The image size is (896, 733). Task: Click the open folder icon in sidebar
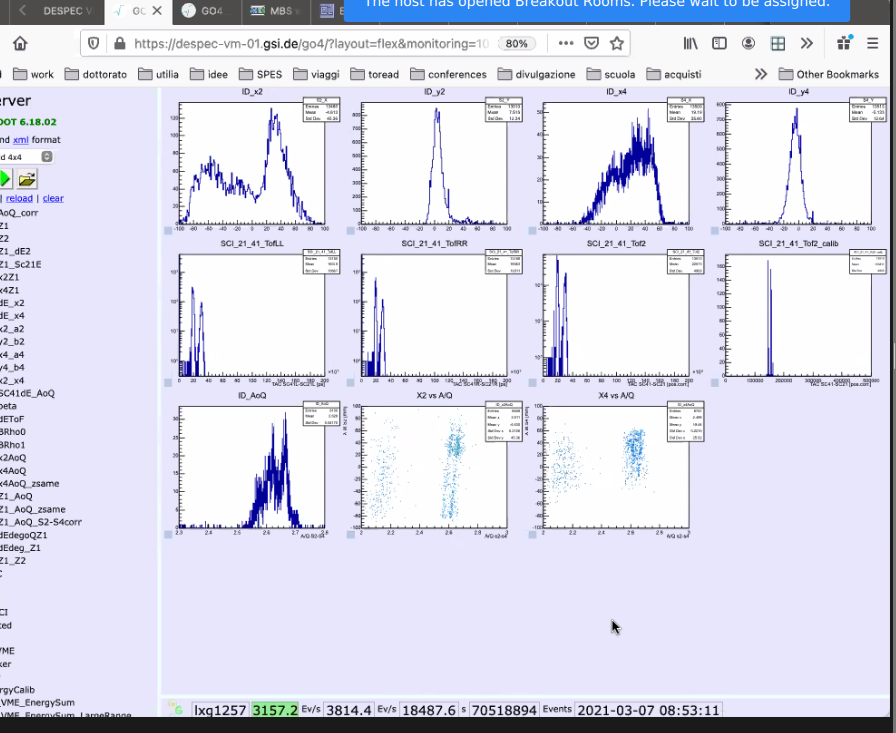point(27,179)
